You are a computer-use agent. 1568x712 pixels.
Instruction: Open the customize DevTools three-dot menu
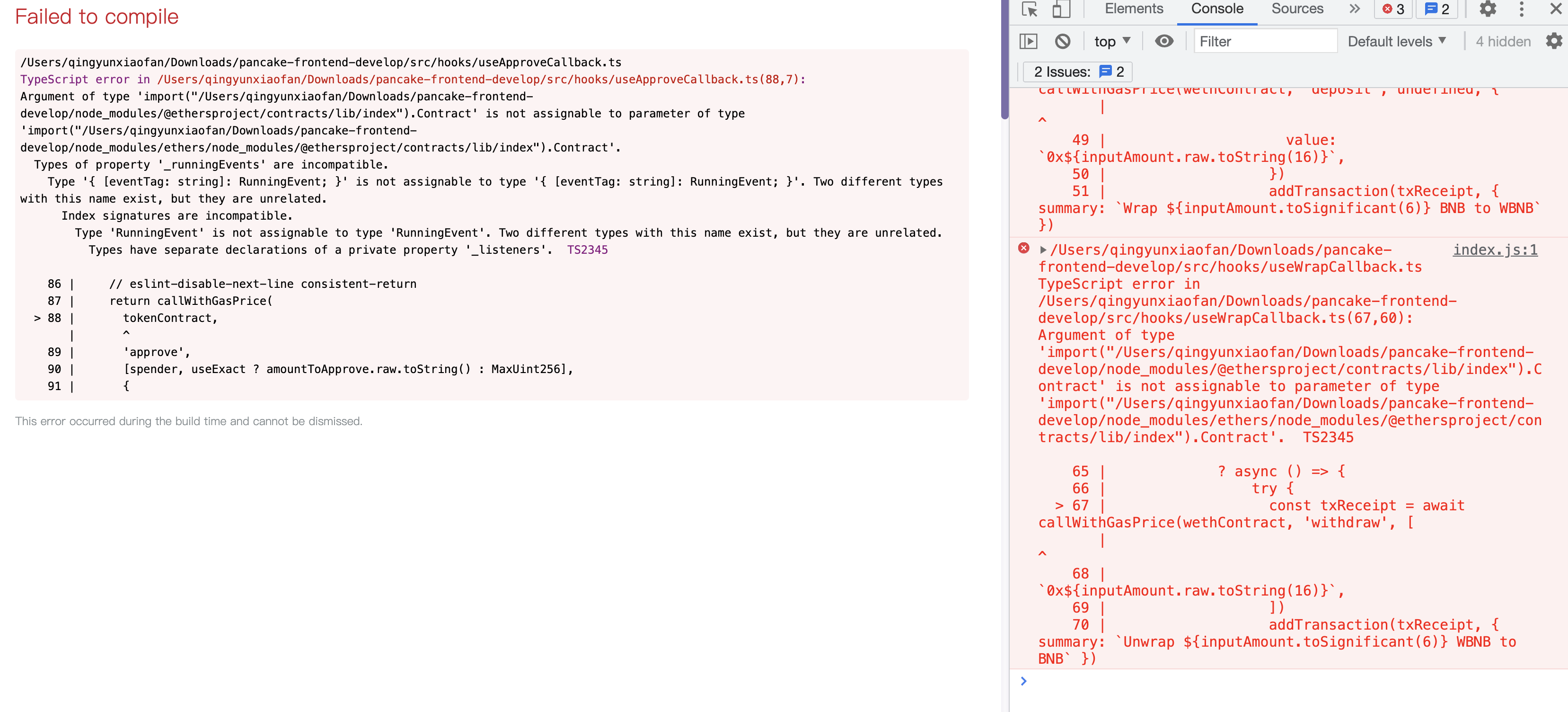click(1521, 9)
